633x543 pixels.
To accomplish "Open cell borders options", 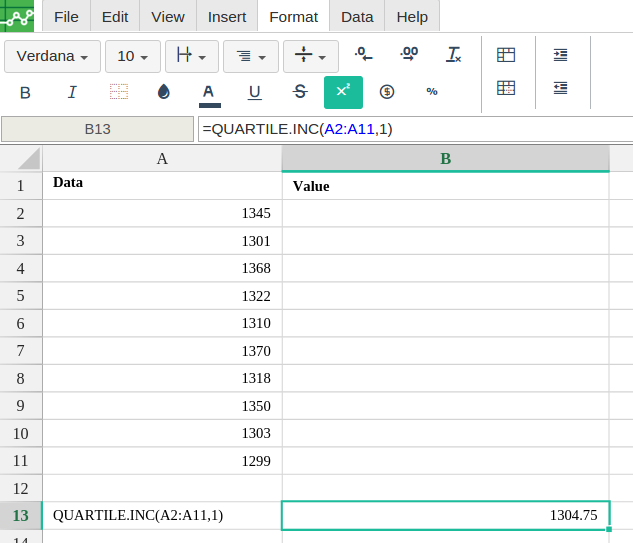I will [x=119, y=92].
